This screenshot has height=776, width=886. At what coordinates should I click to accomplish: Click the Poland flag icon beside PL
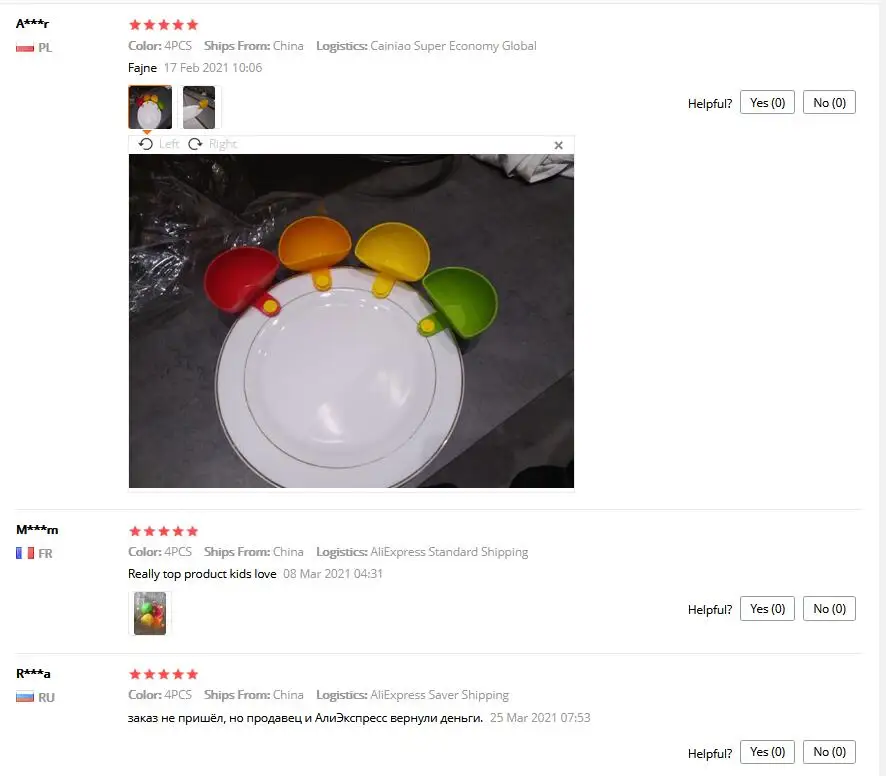[25, 48]
